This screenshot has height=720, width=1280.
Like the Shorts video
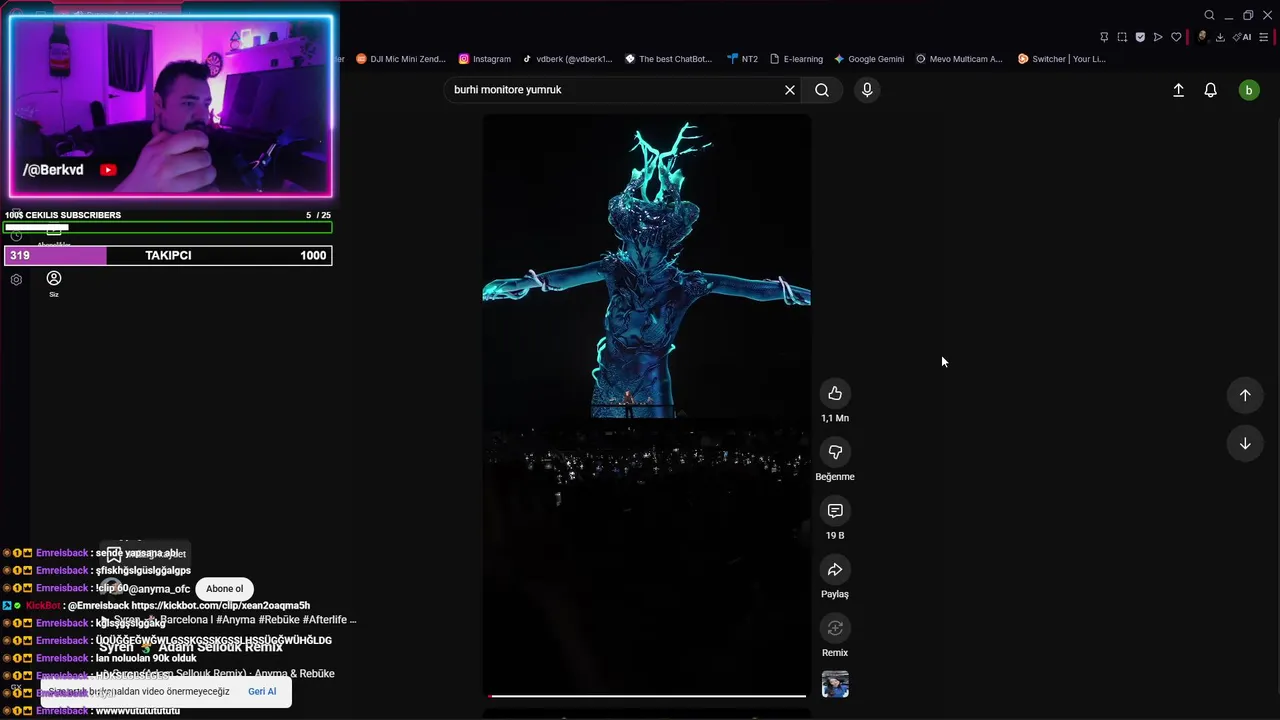(835, 394)
